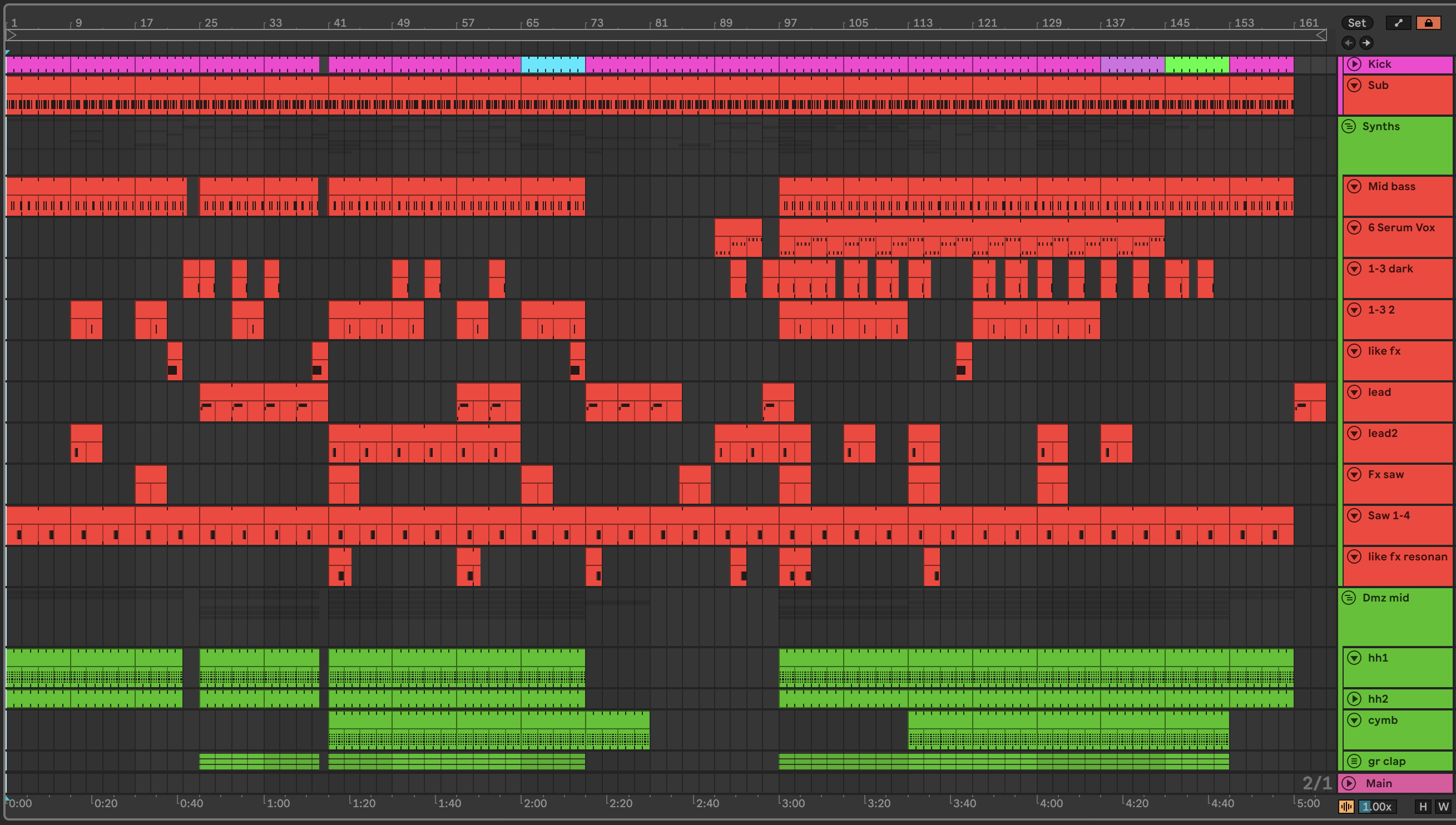The image size is (1456, 825).
Task: Unfold the Kick track
Action: tap(1354, 64)
